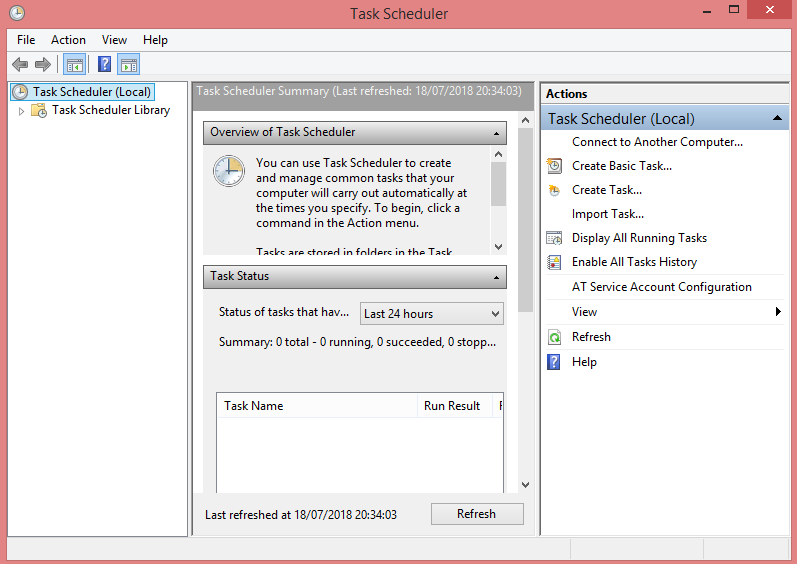This screenshot has height=564, width=797.
Task: Click the Overview text scroll down arrow
Action: coord(498,246)
